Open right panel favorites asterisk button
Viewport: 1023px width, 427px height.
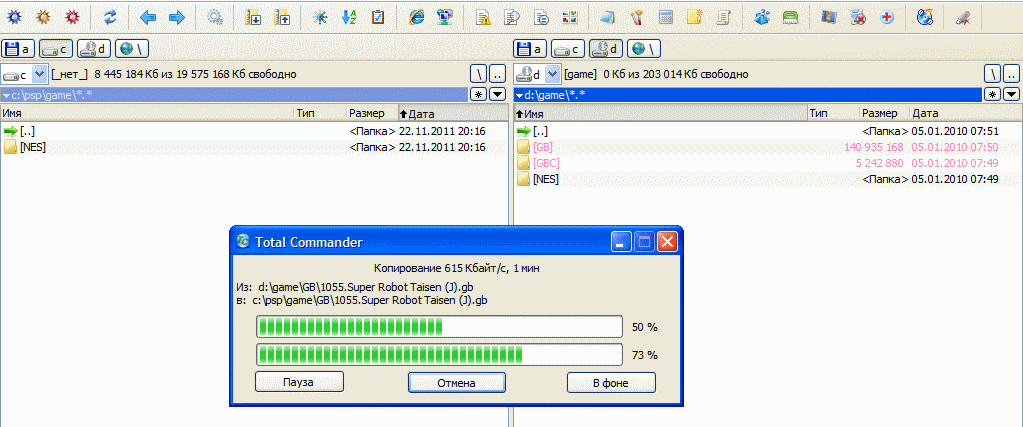tap(992, 95)
